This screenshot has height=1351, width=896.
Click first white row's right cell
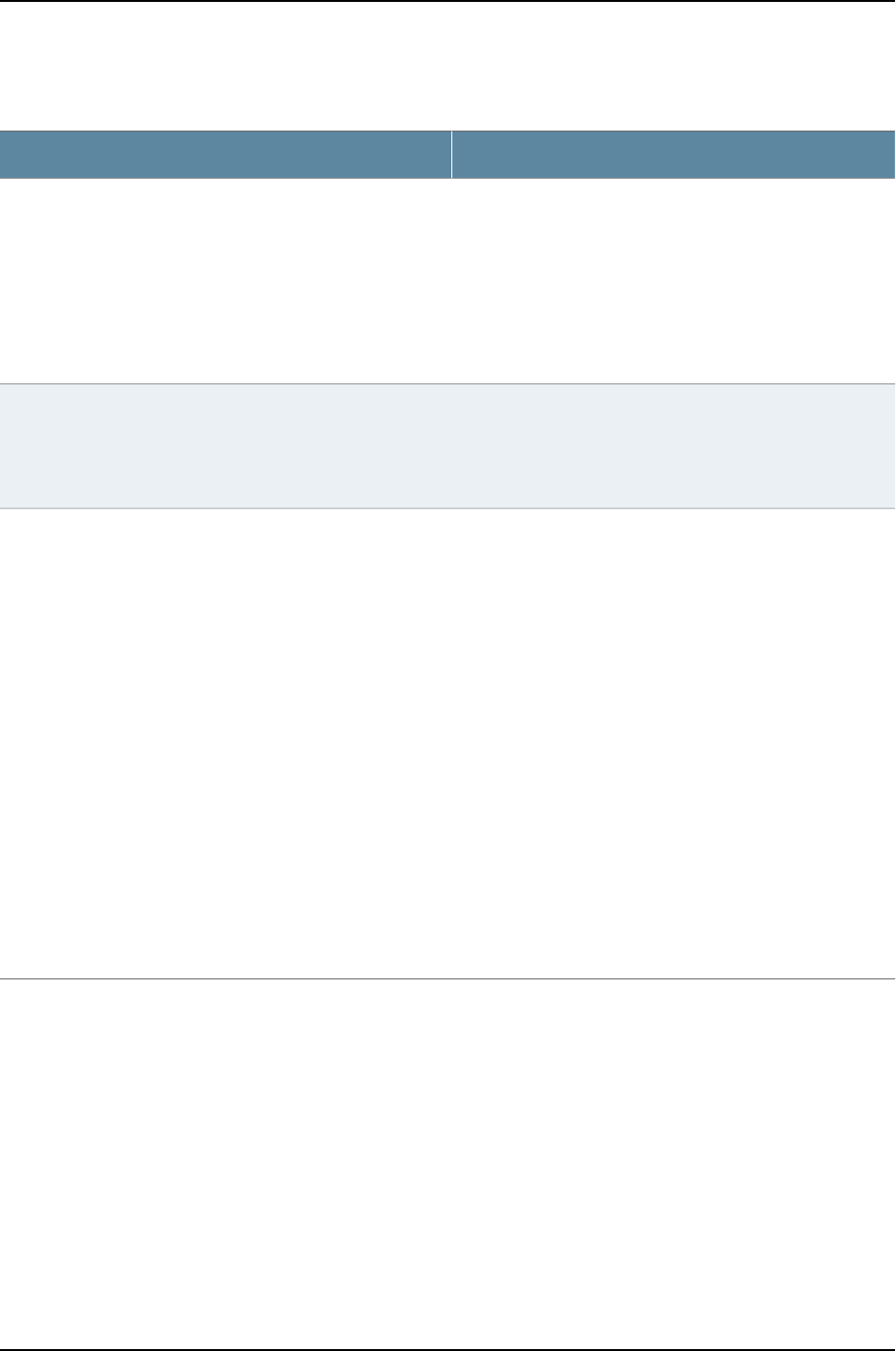tap(674, 281)
